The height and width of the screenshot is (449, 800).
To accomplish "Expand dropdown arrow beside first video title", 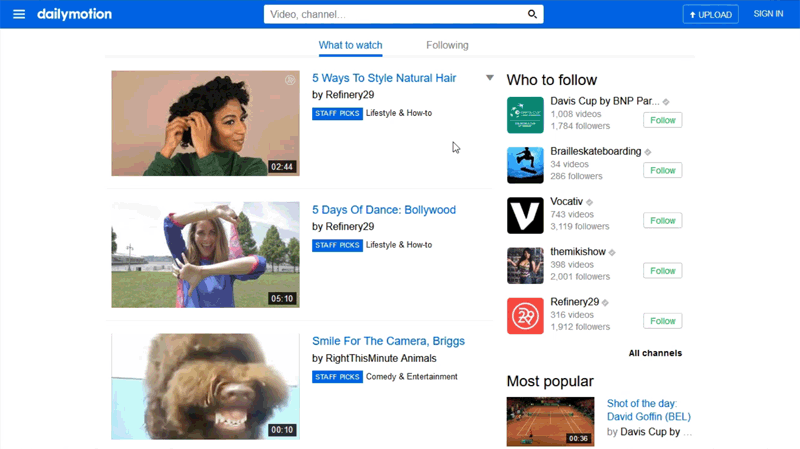I will [490, 78].
